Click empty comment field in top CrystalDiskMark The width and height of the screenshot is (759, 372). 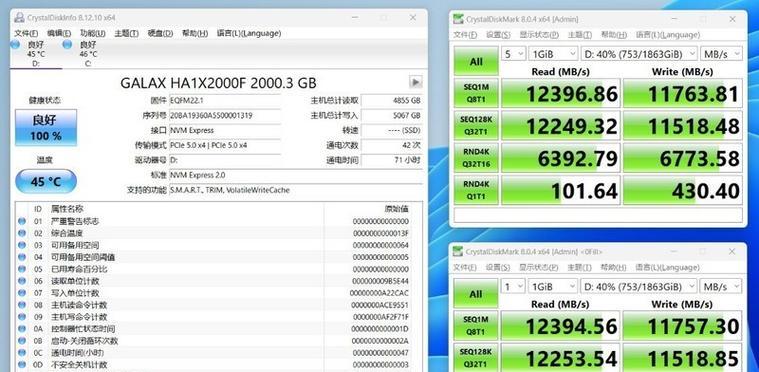(x=598, y=215)
